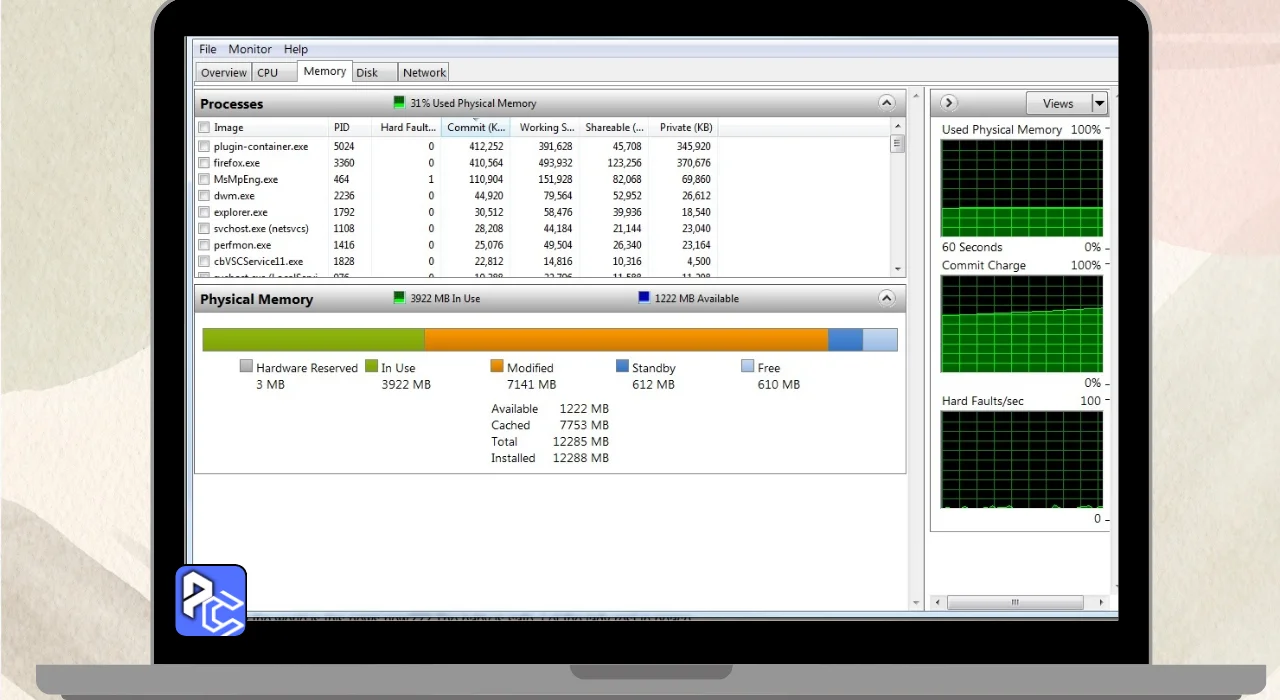Switch to the Overview tab
The image size is (1280, 700).
click(x=224, y=73)
